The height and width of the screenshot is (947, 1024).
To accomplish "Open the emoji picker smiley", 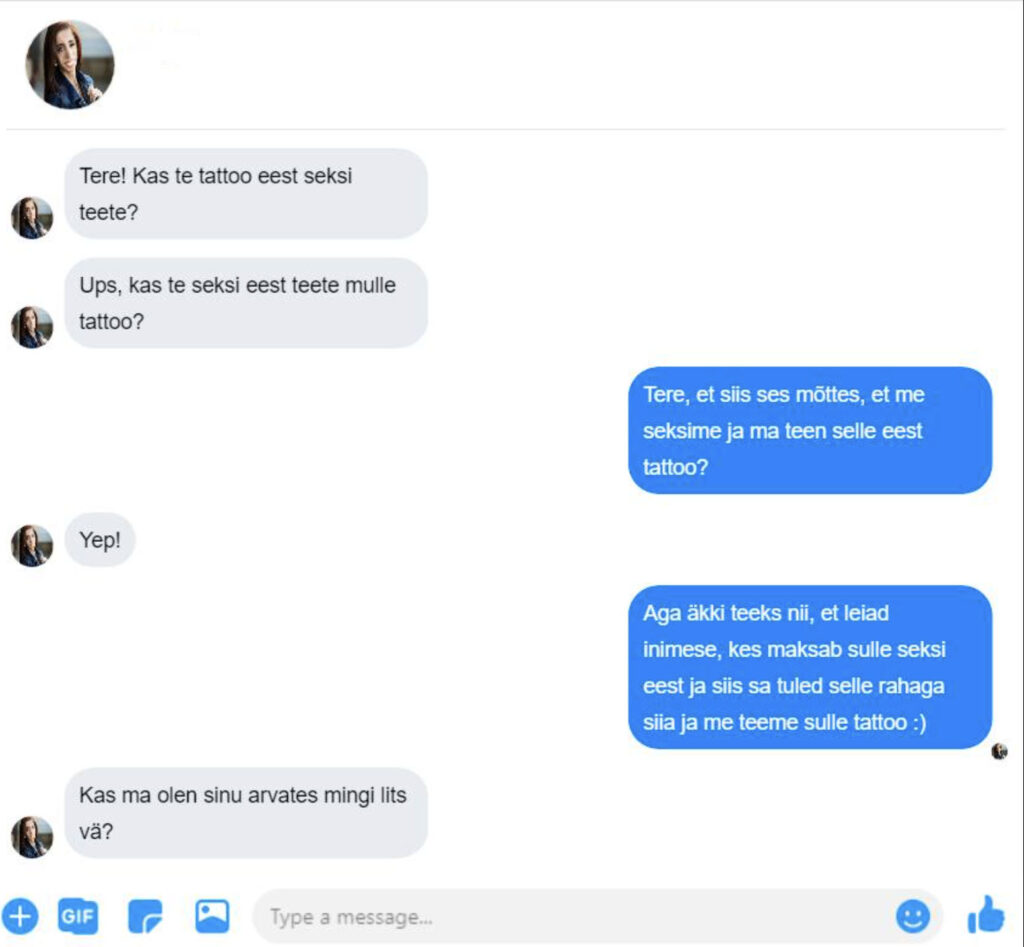I will click(912, 916).
